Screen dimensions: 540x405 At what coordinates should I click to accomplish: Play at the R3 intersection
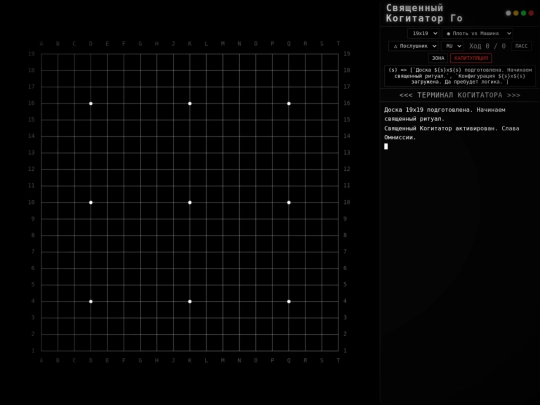coord(305,318)
